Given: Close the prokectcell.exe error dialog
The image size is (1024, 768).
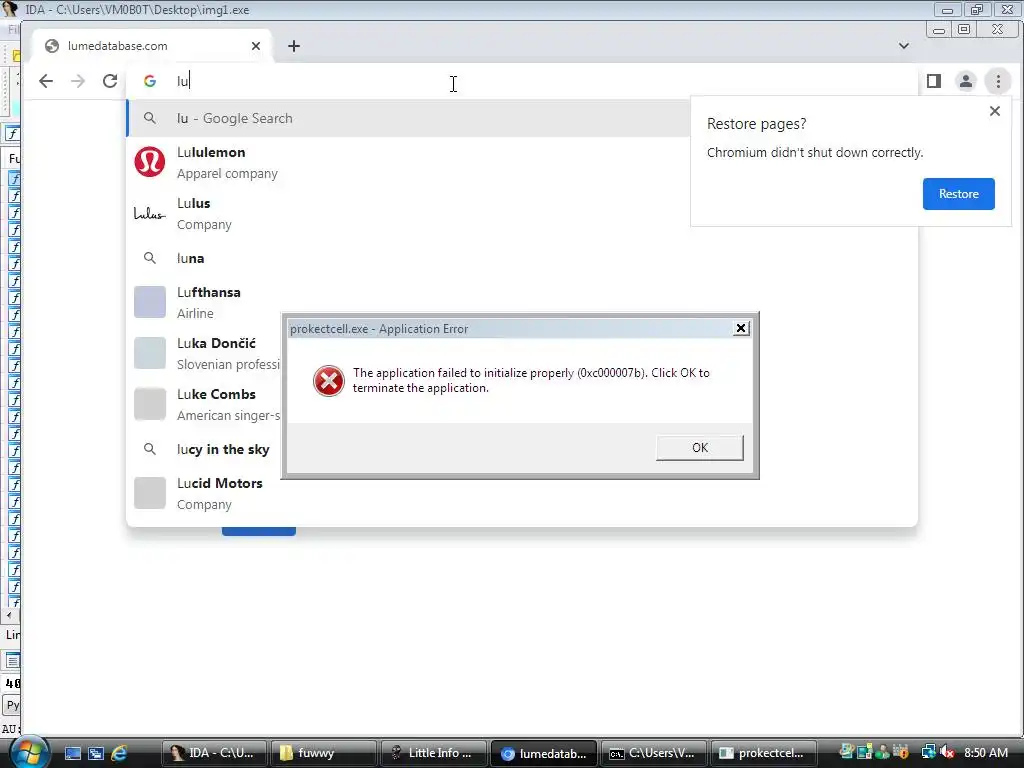Looking at the screenshot, I should [741, 328].
